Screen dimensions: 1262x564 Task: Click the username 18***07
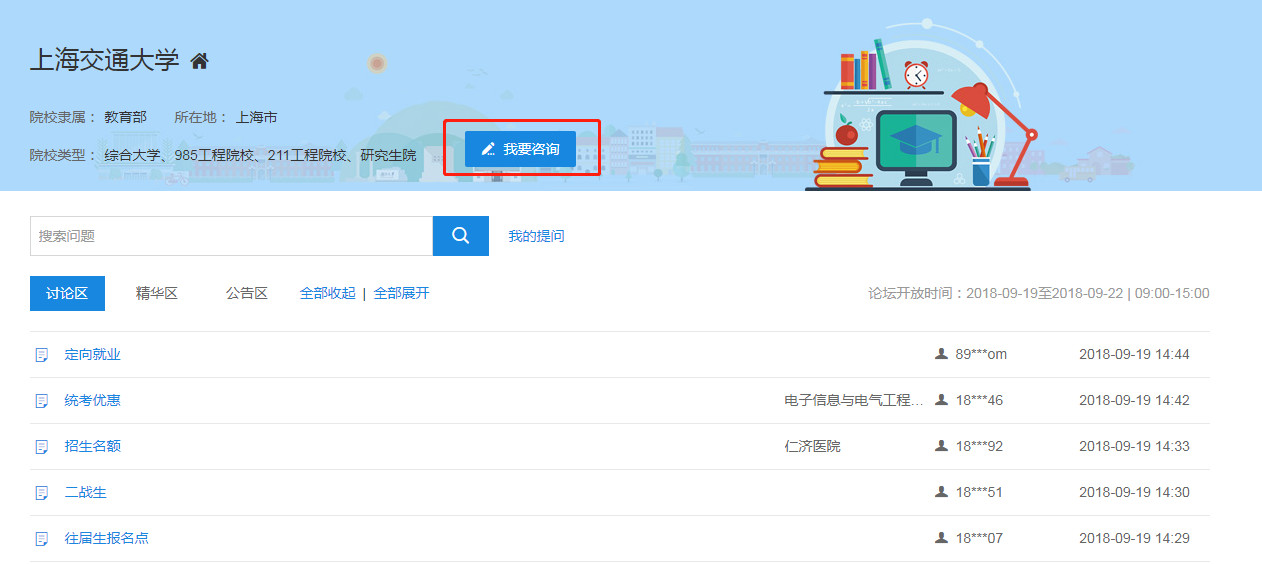click(979, 538)
